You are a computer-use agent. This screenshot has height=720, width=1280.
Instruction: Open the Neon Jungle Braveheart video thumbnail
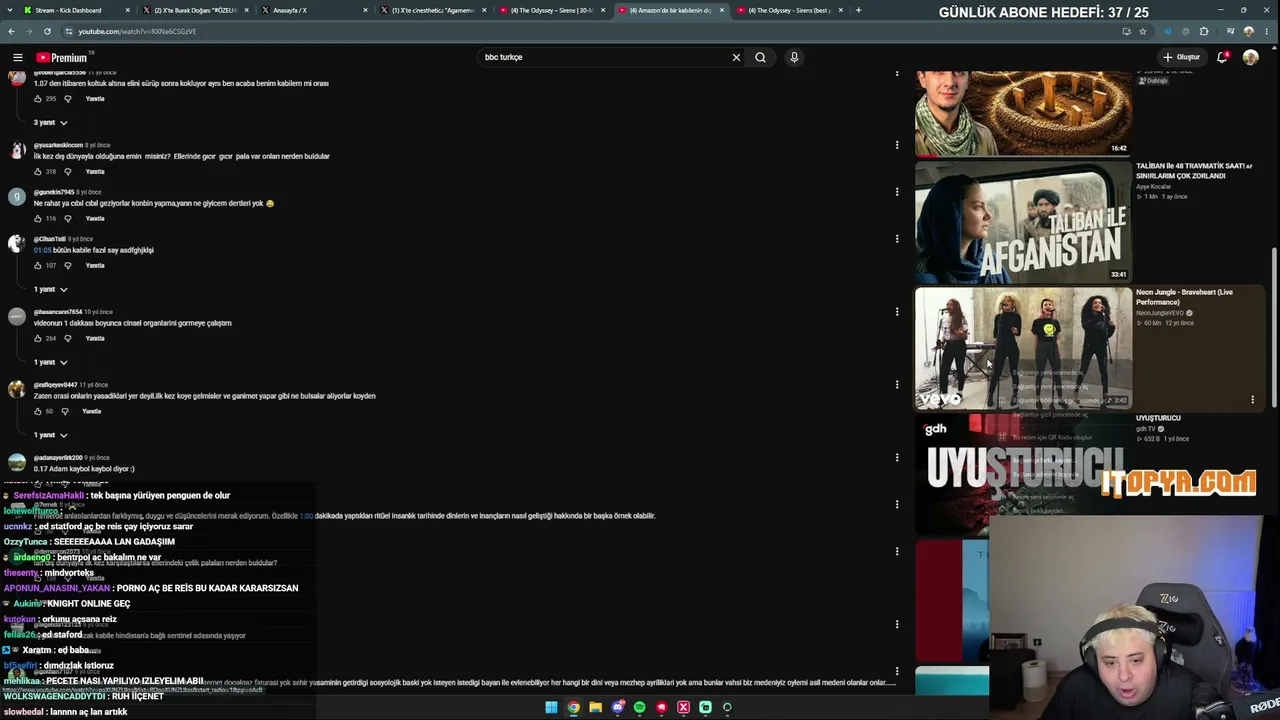1023,349
